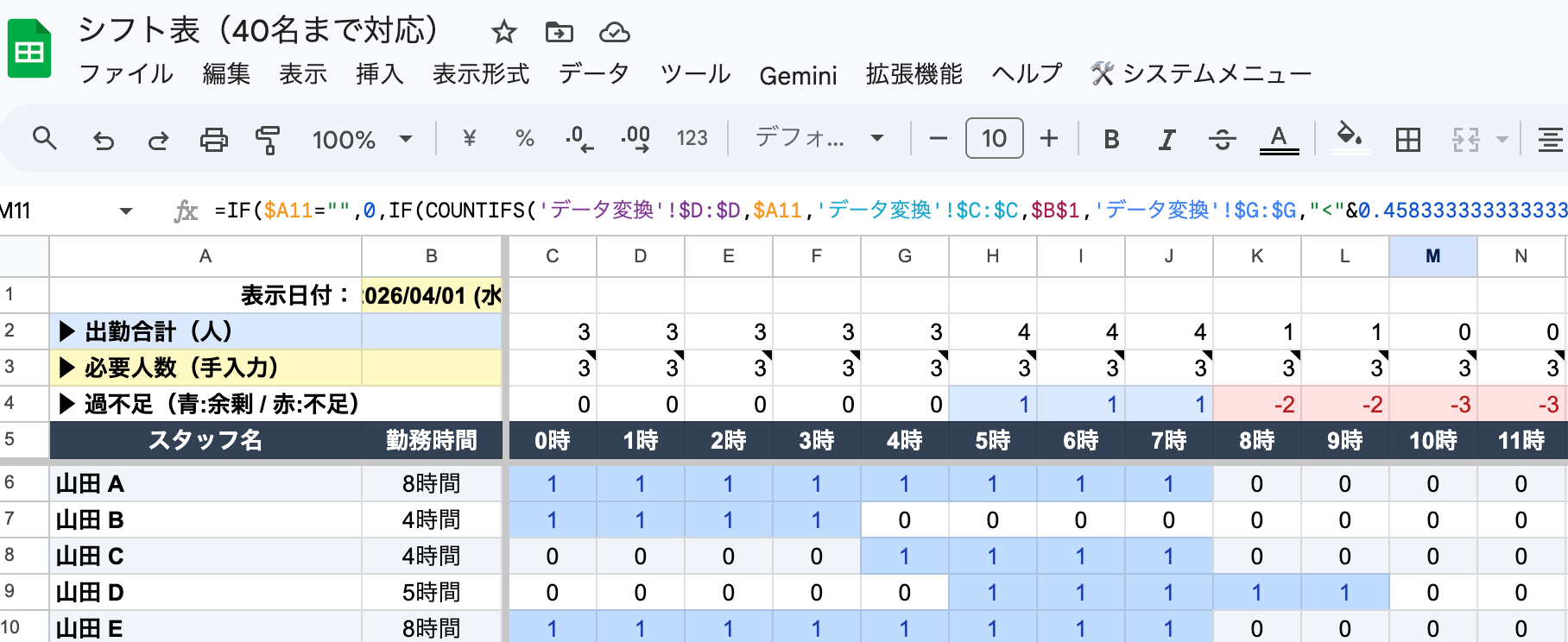1568x642 pixels.
Task: Select the 山田 D name cell
Action: [205, 592]
